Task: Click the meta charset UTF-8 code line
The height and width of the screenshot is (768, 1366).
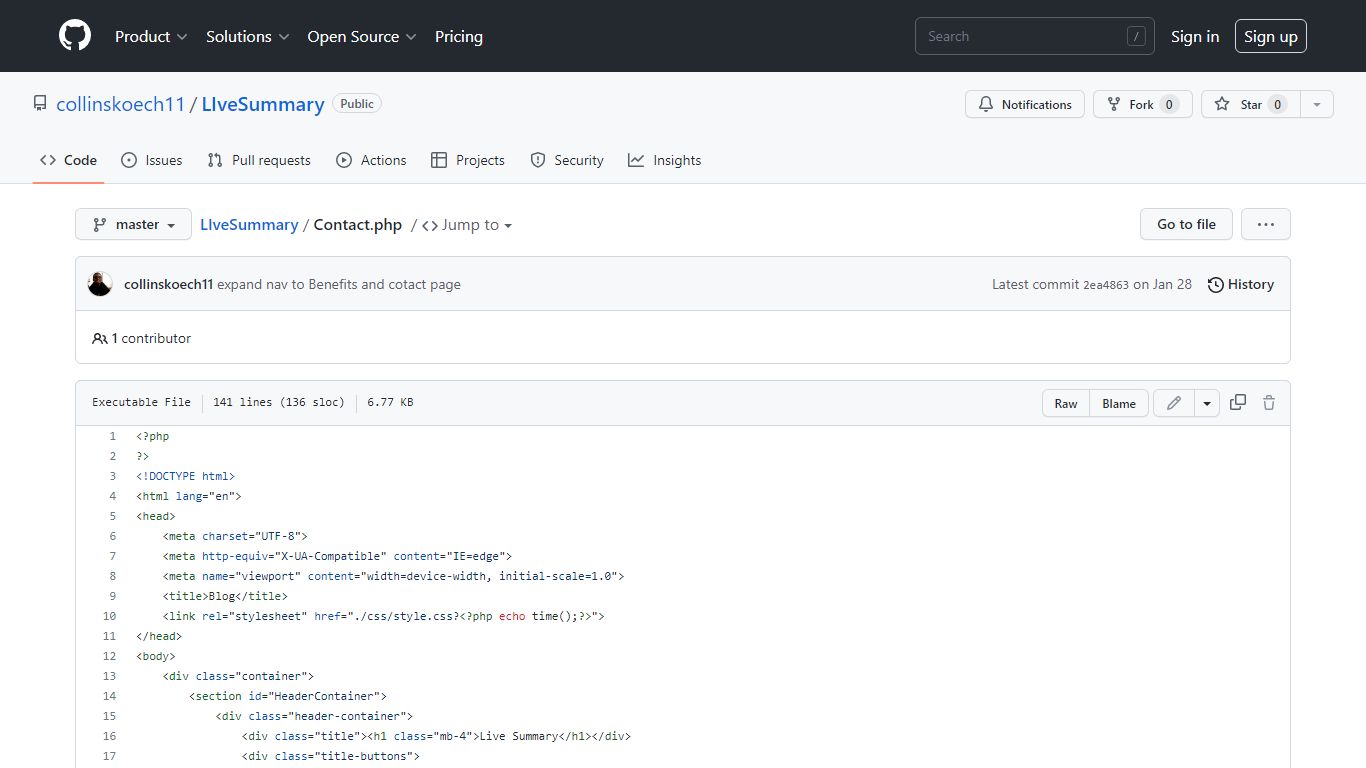Action: coord(235,536)
